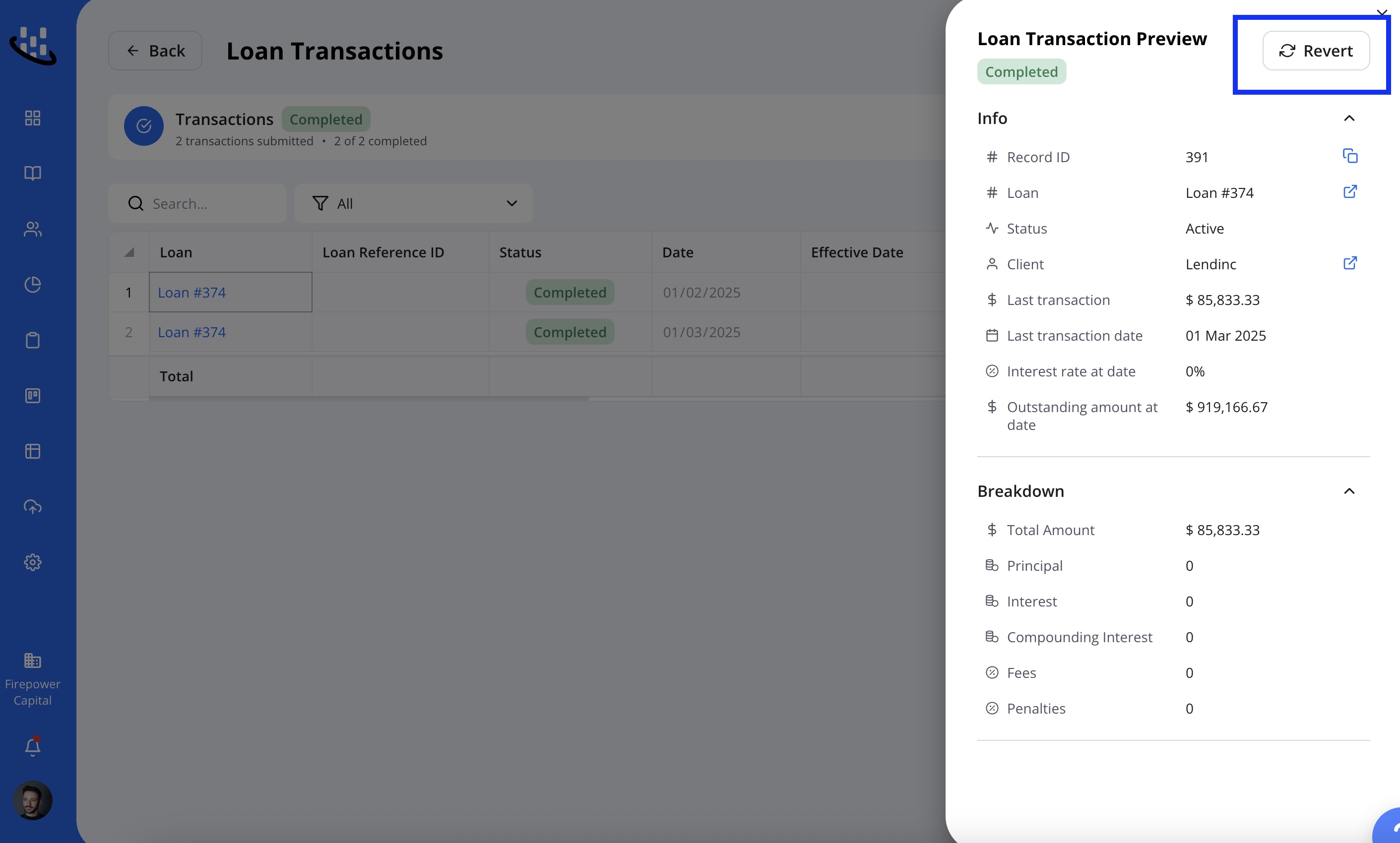
Task: Collapse the Breakdown section chevron
Action: 1349,491
